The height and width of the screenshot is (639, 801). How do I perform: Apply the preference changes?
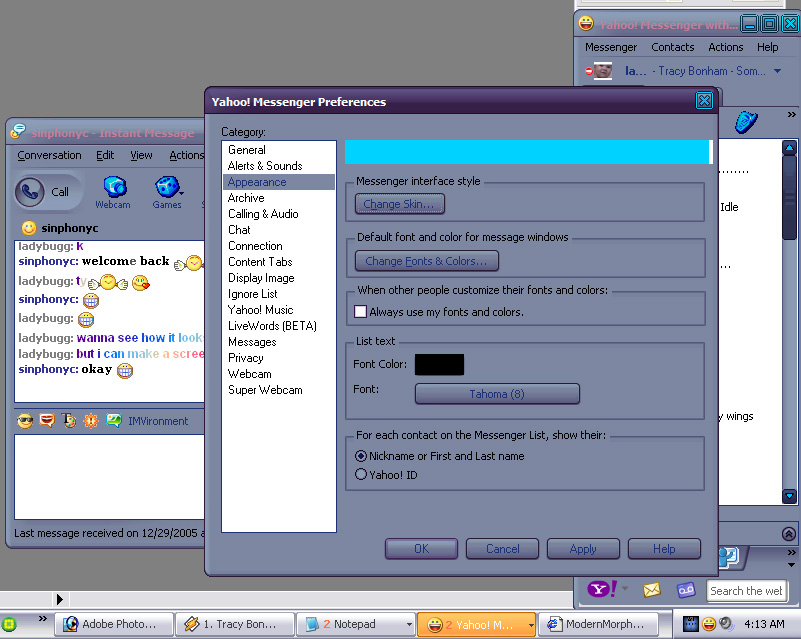point(583,549)
